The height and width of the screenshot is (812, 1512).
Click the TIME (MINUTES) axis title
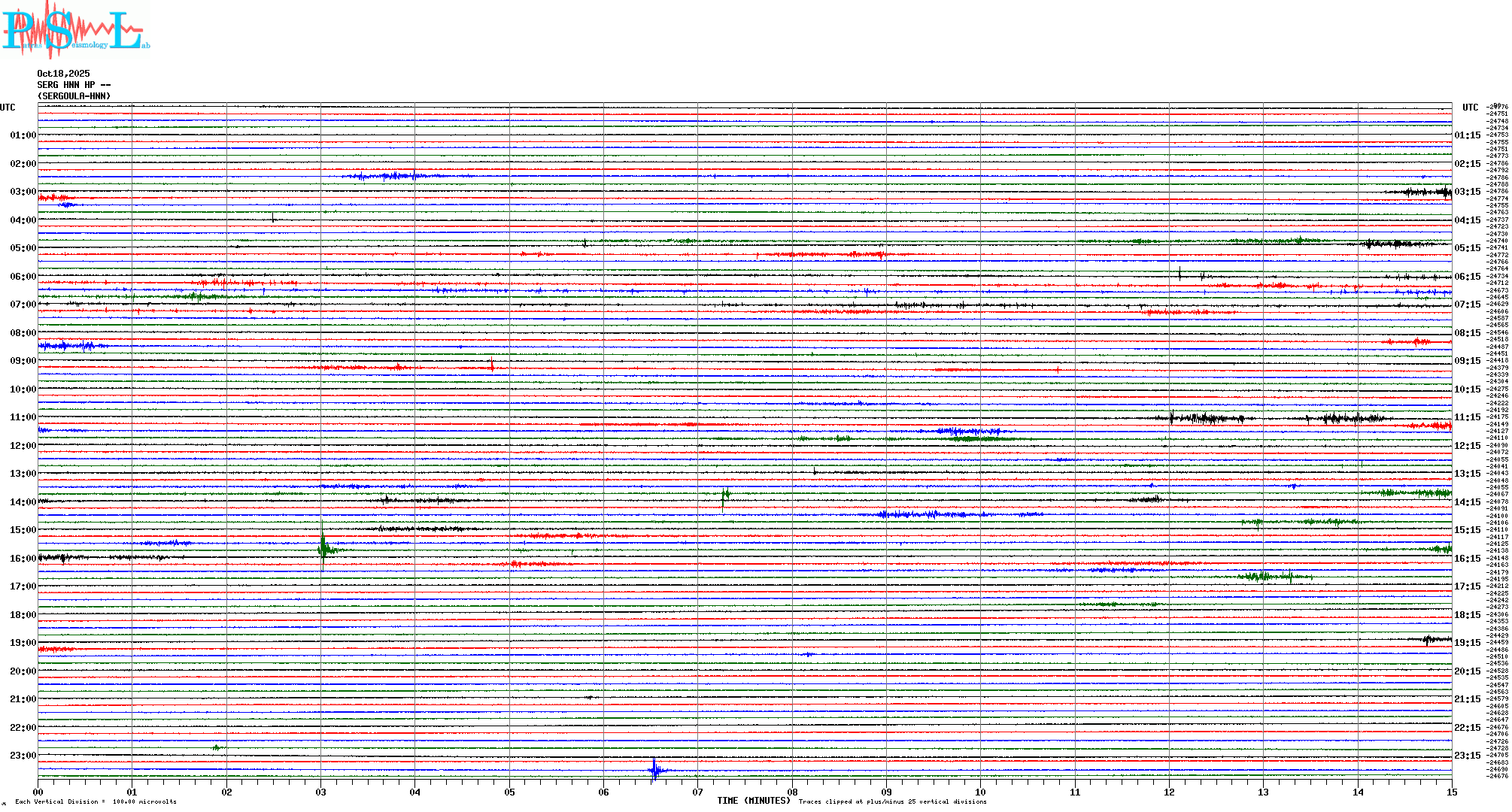click(754, 801)
